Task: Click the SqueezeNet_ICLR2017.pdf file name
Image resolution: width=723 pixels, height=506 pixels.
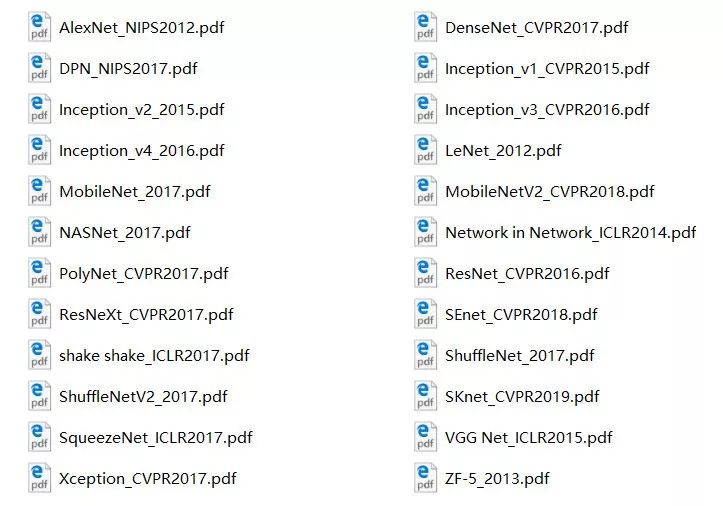Action: click(x=156, y=438)
